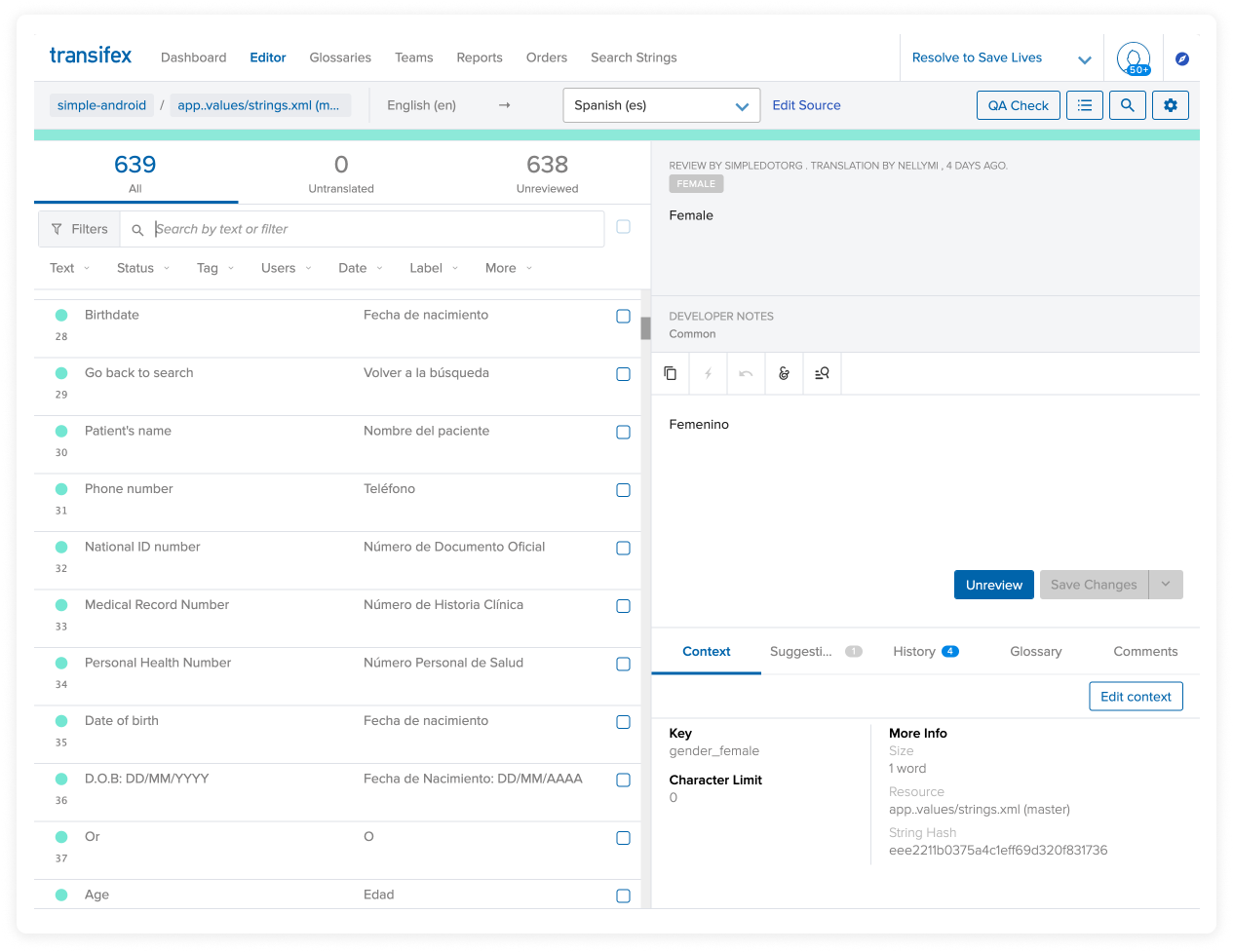This screenshot has width=1233, height=952.
Task: Open the Reports menu
Action: tap(480, 57)
